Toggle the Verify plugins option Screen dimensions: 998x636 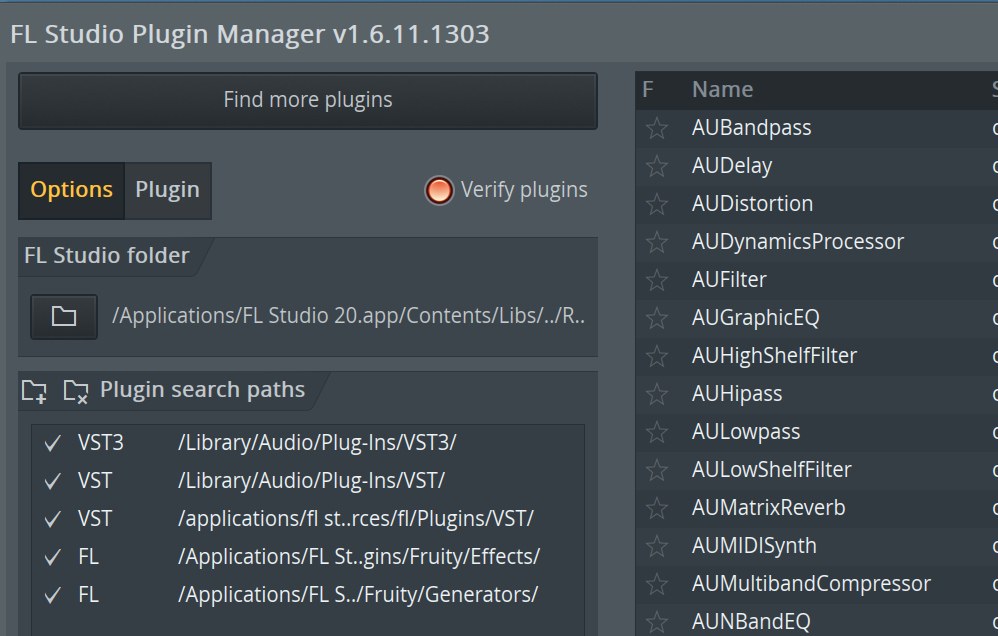coord(439,190)
